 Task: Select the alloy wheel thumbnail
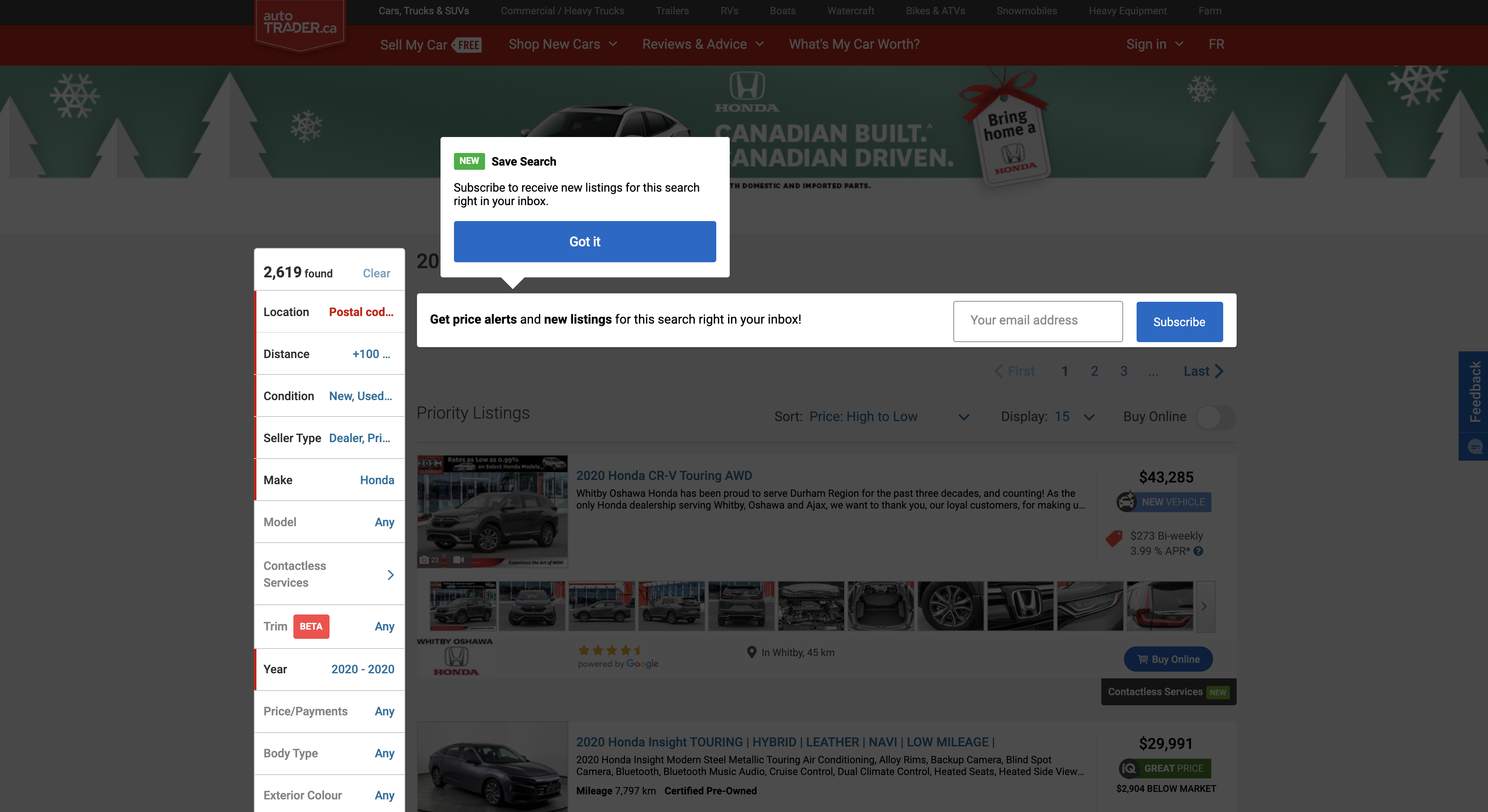[x=950, y=606]
